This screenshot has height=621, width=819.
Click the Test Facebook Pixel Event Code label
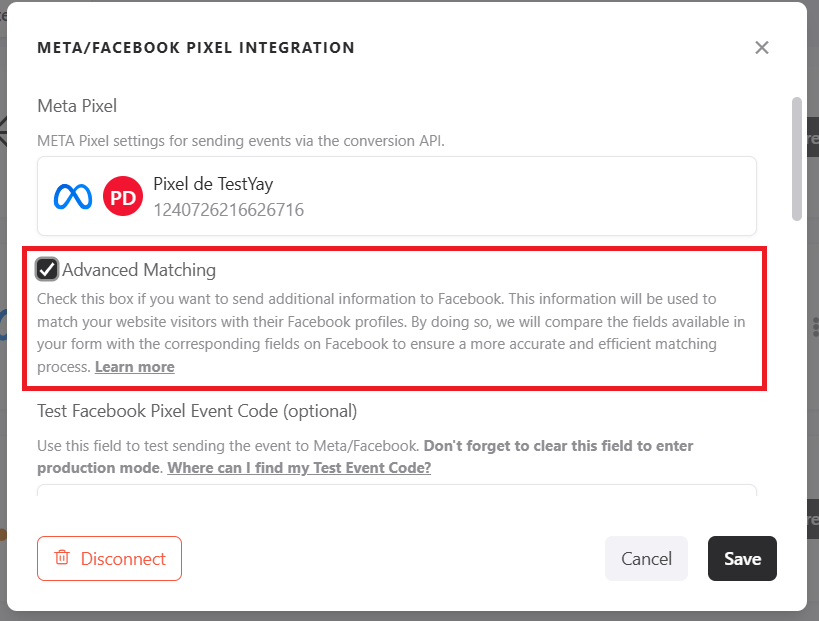197,410
